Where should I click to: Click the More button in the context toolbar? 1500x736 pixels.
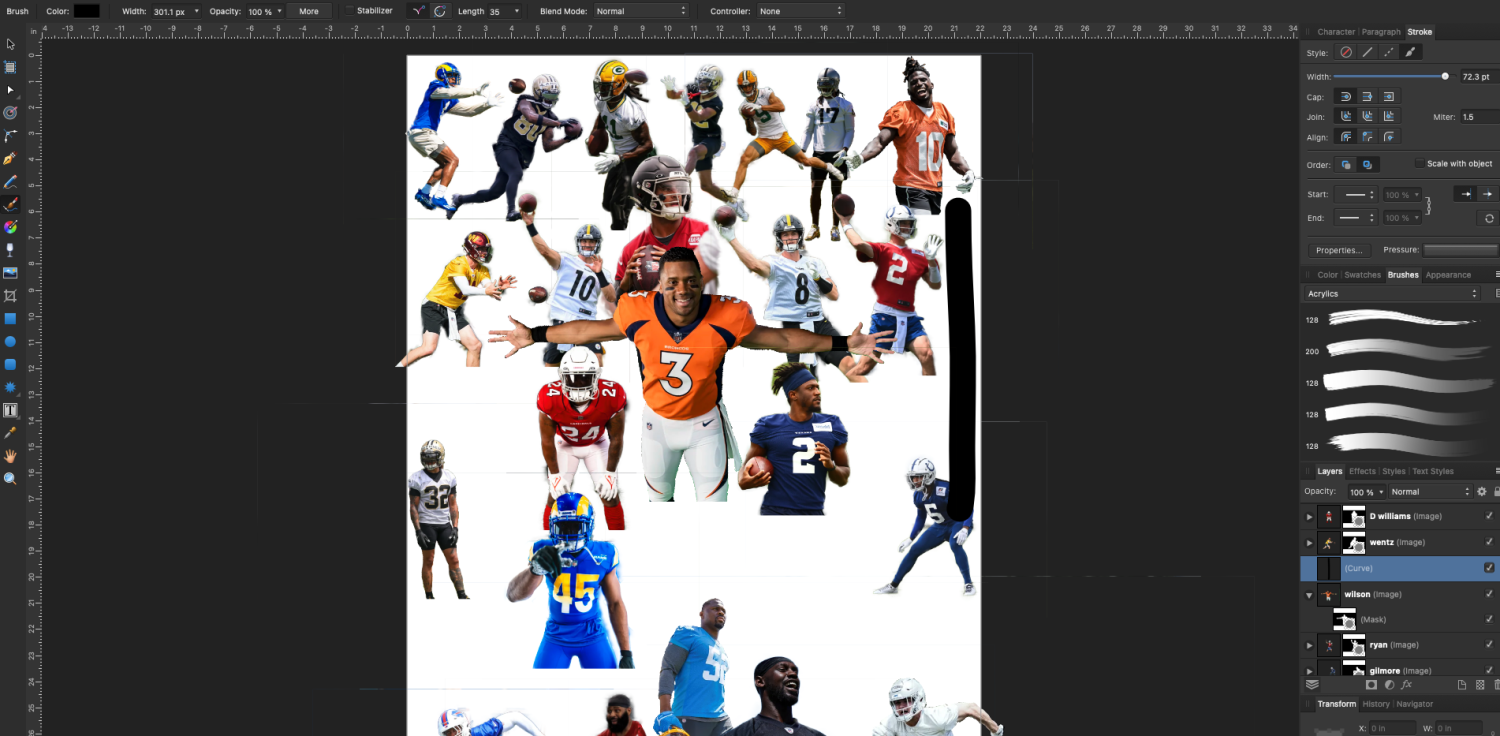310,10
